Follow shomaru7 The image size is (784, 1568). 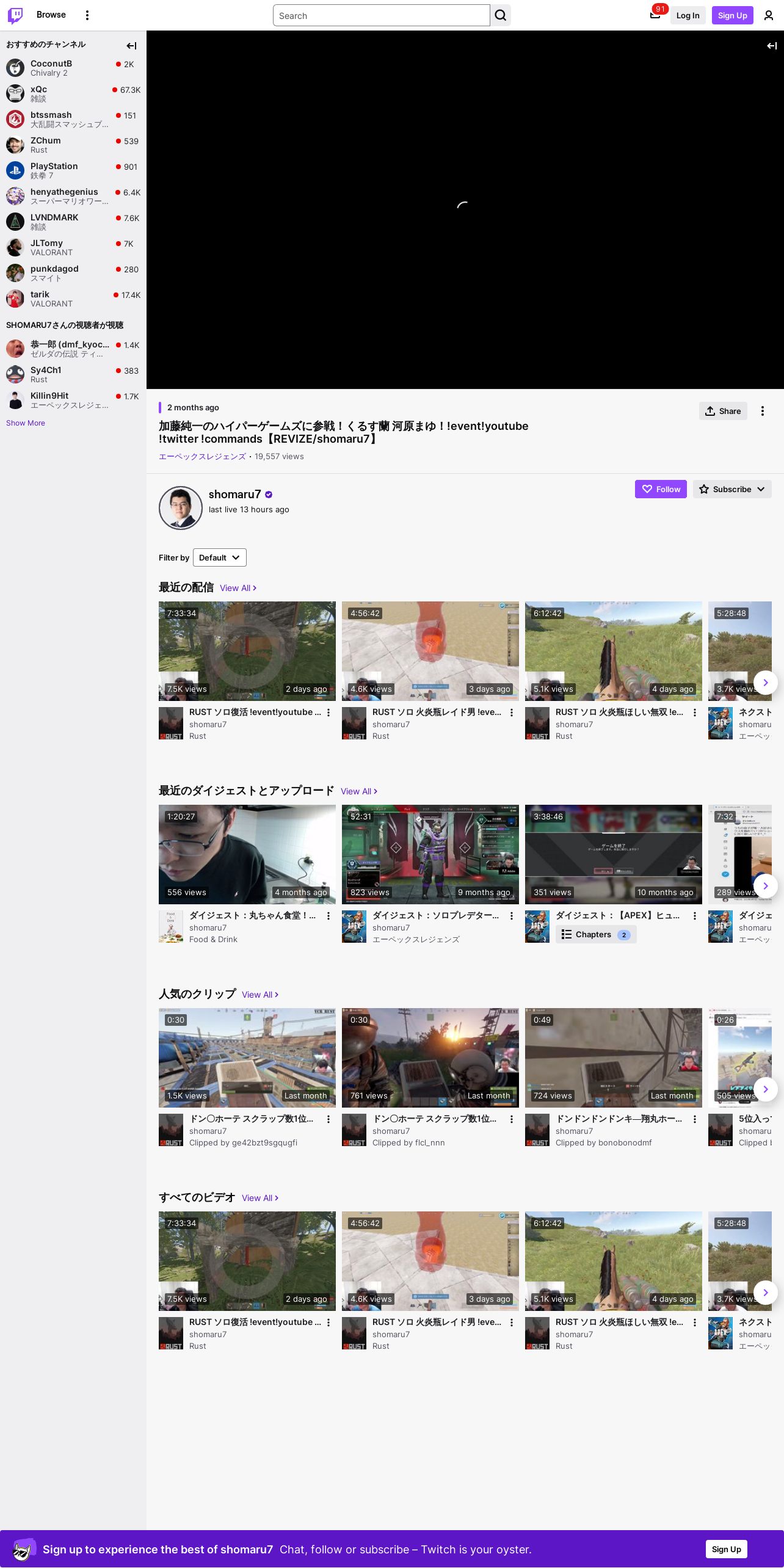pyautogui.click(x=661, y=489)
